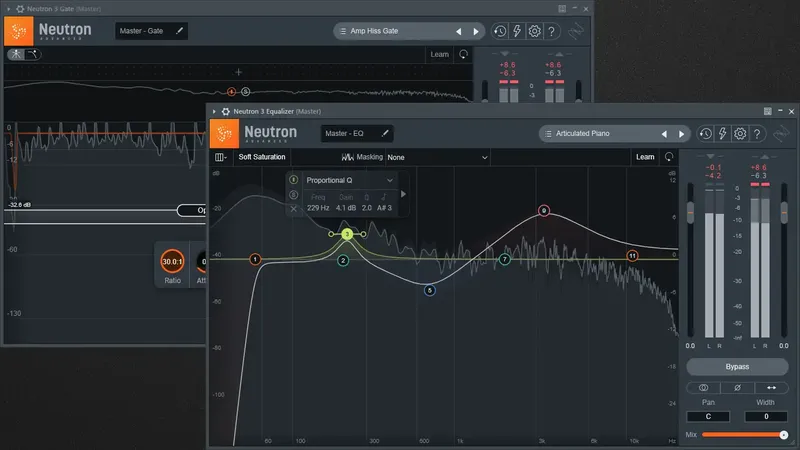Viewport: 800px width, 450px height.
Task: Go to the next Equalizer preset
Action: coord(681,134)
